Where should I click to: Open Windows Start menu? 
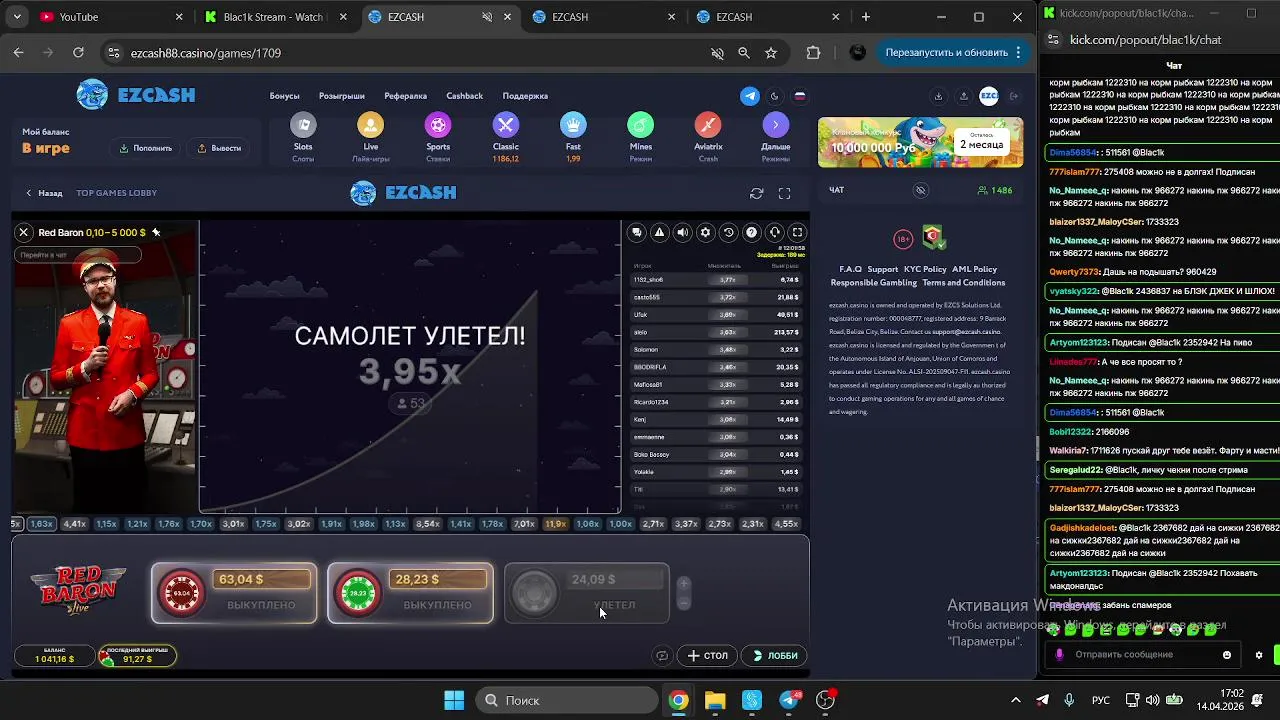pyautogui.click(x=454, y=700)
